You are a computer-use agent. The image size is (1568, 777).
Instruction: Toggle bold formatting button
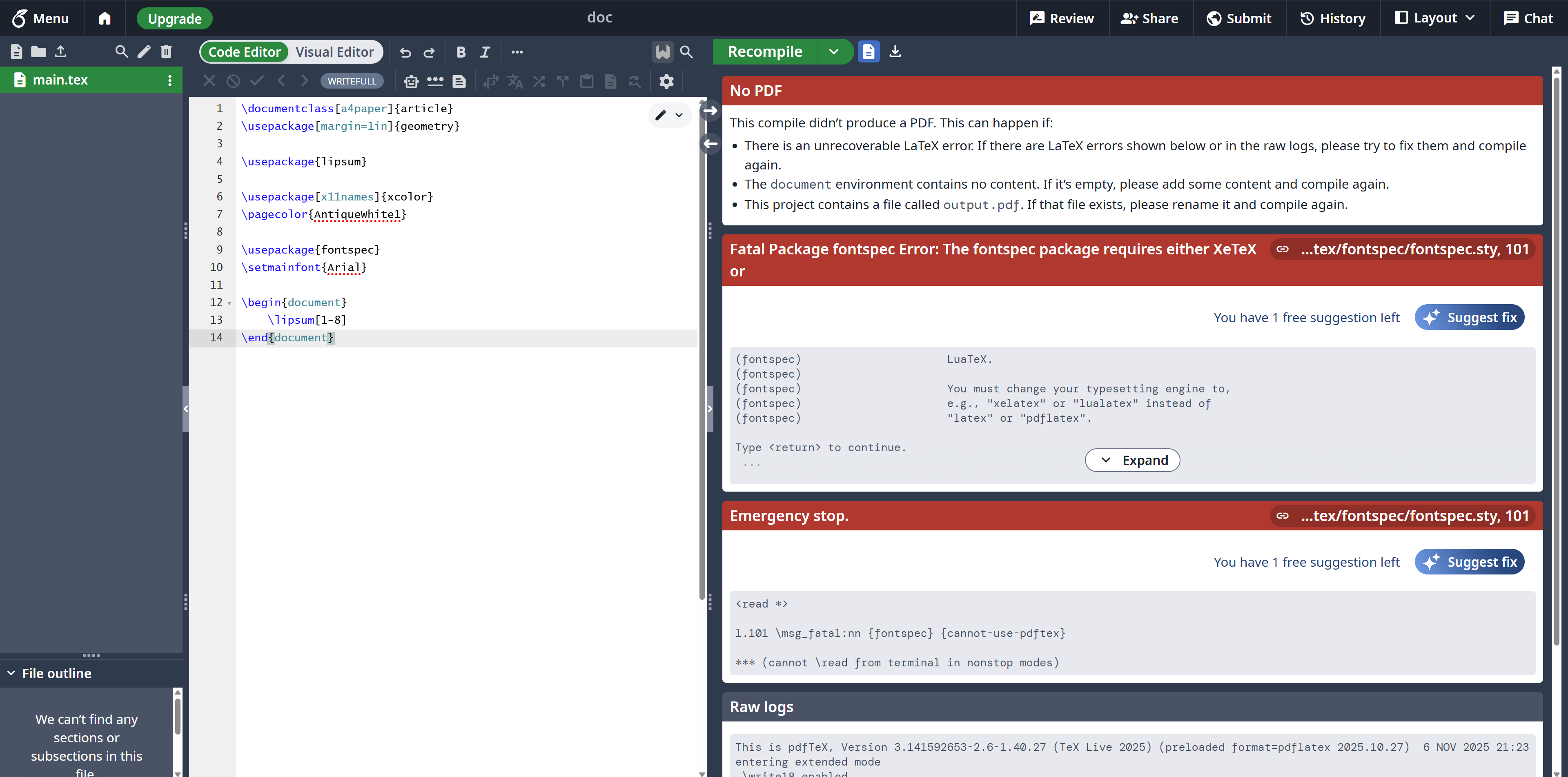461,52
